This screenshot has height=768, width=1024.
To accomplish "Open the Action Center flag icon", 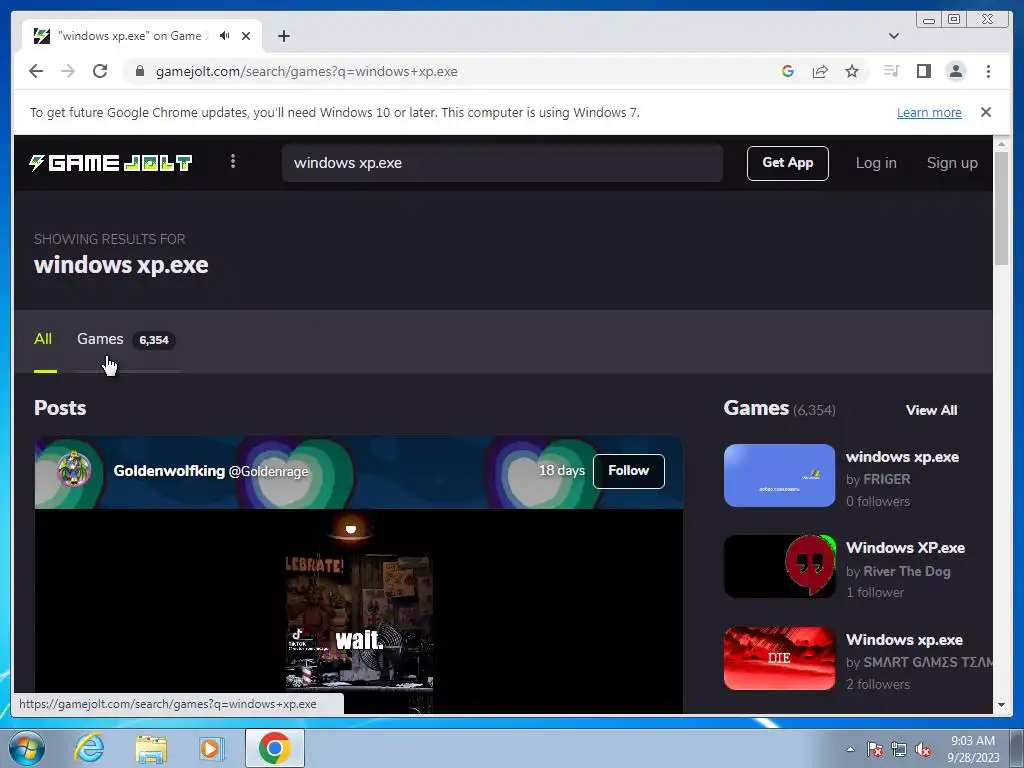I will click(x=874, y=749).
